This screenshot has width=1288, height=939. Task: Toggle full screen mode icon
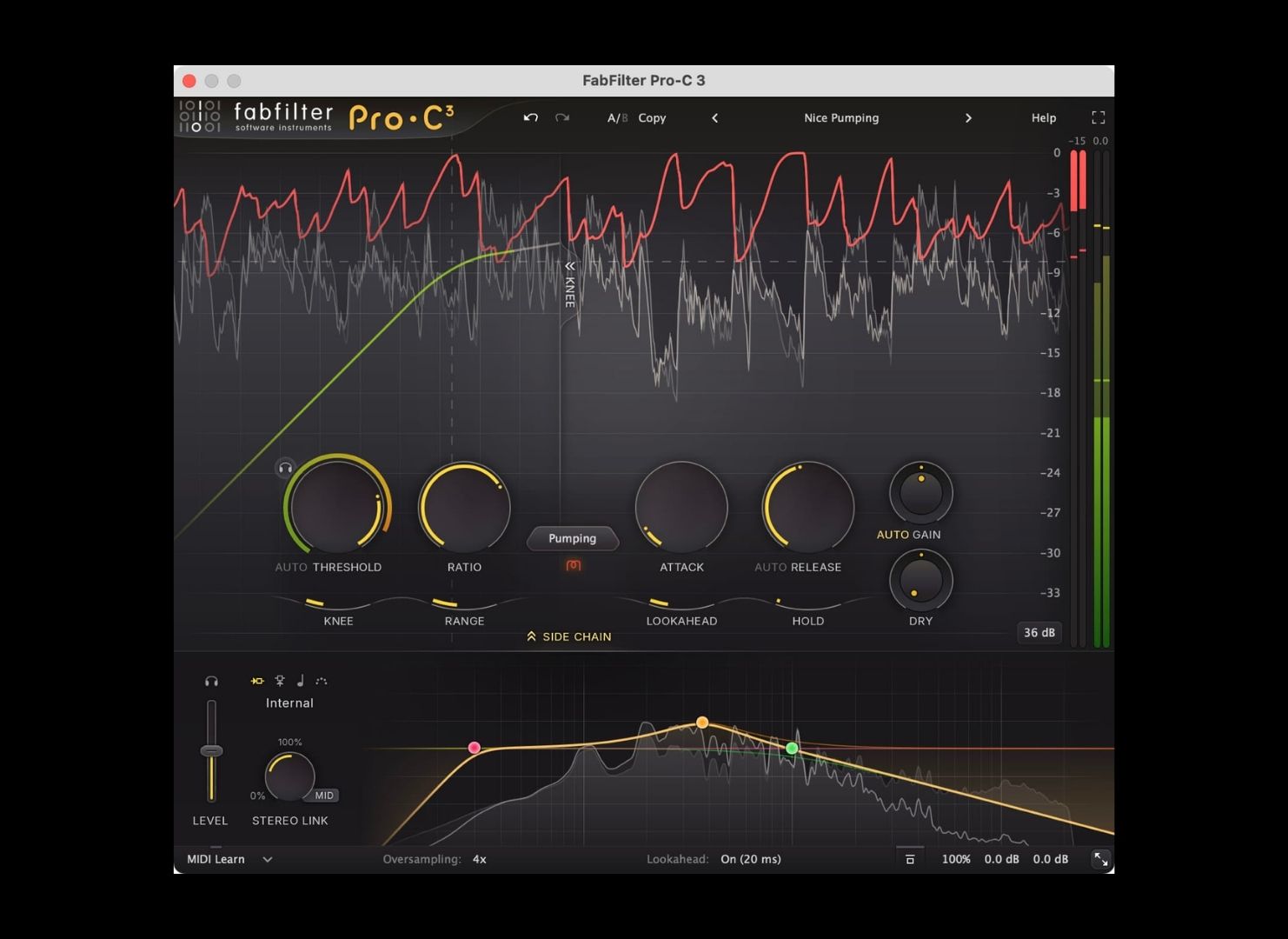point(1098,117)
